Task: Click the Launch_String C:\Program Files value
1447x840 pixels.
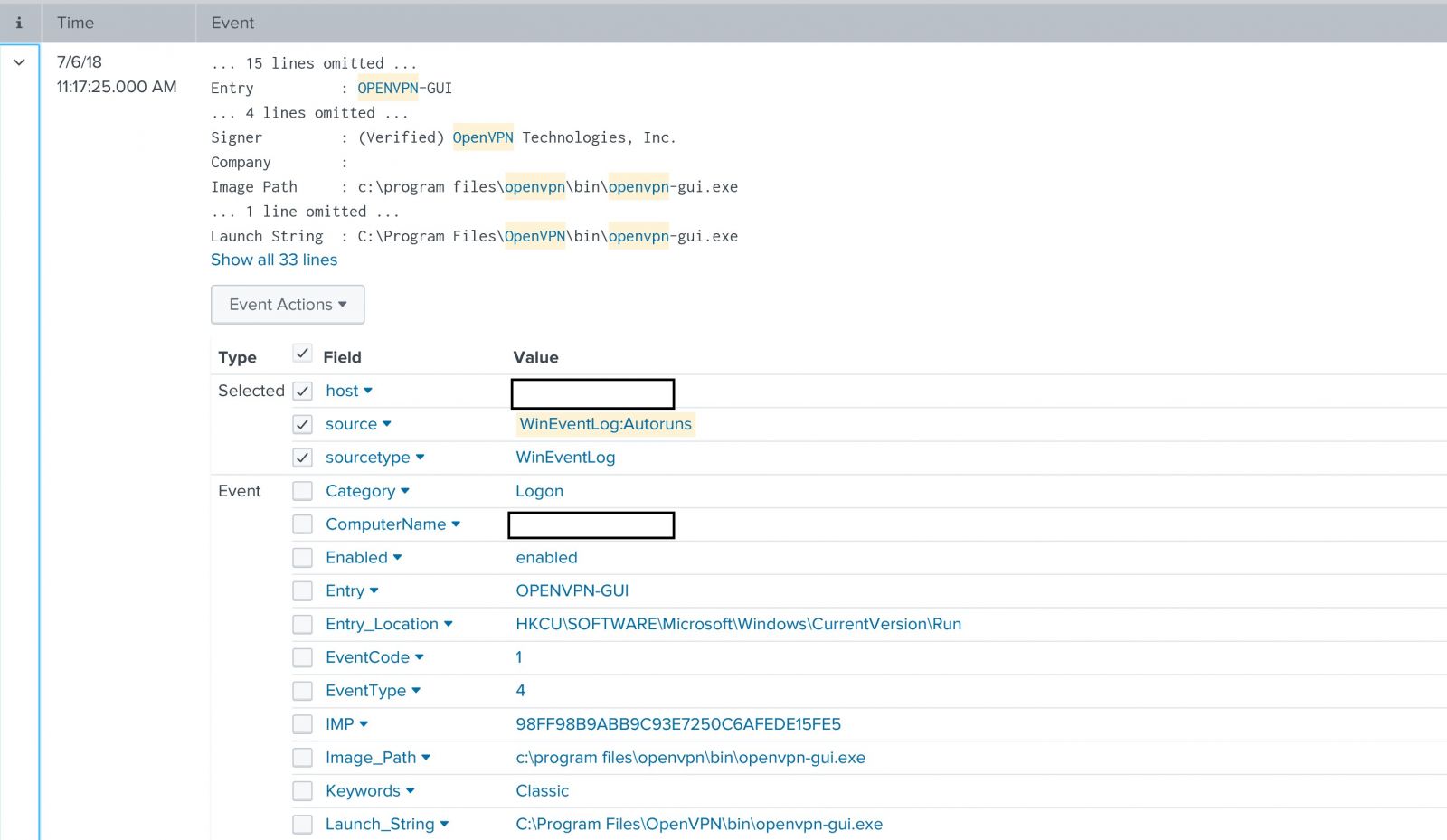Action: [x=699, y=825]
